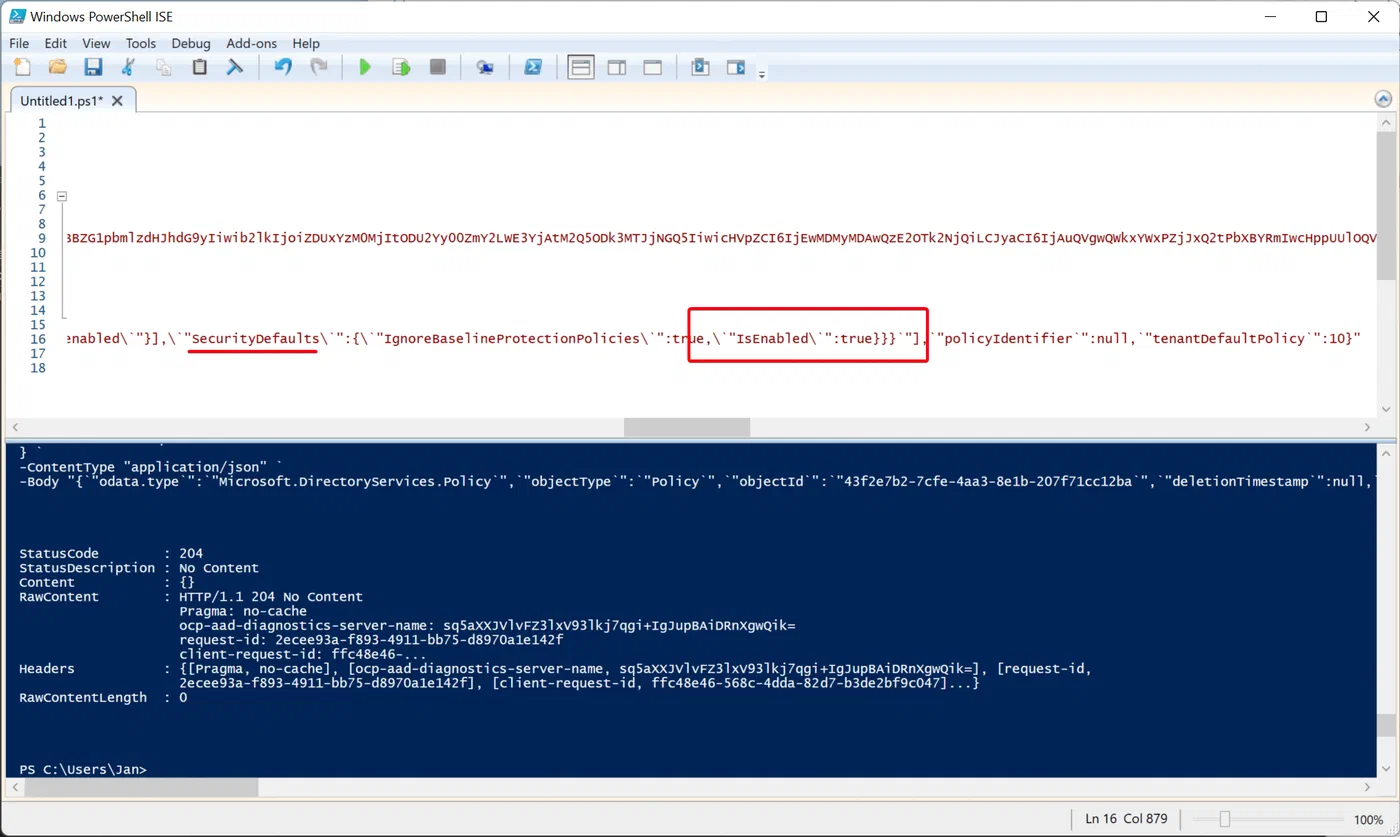Click the tenantDefaultPolicy text on line 16
1400x837 pixels.
pos(1228,338)
